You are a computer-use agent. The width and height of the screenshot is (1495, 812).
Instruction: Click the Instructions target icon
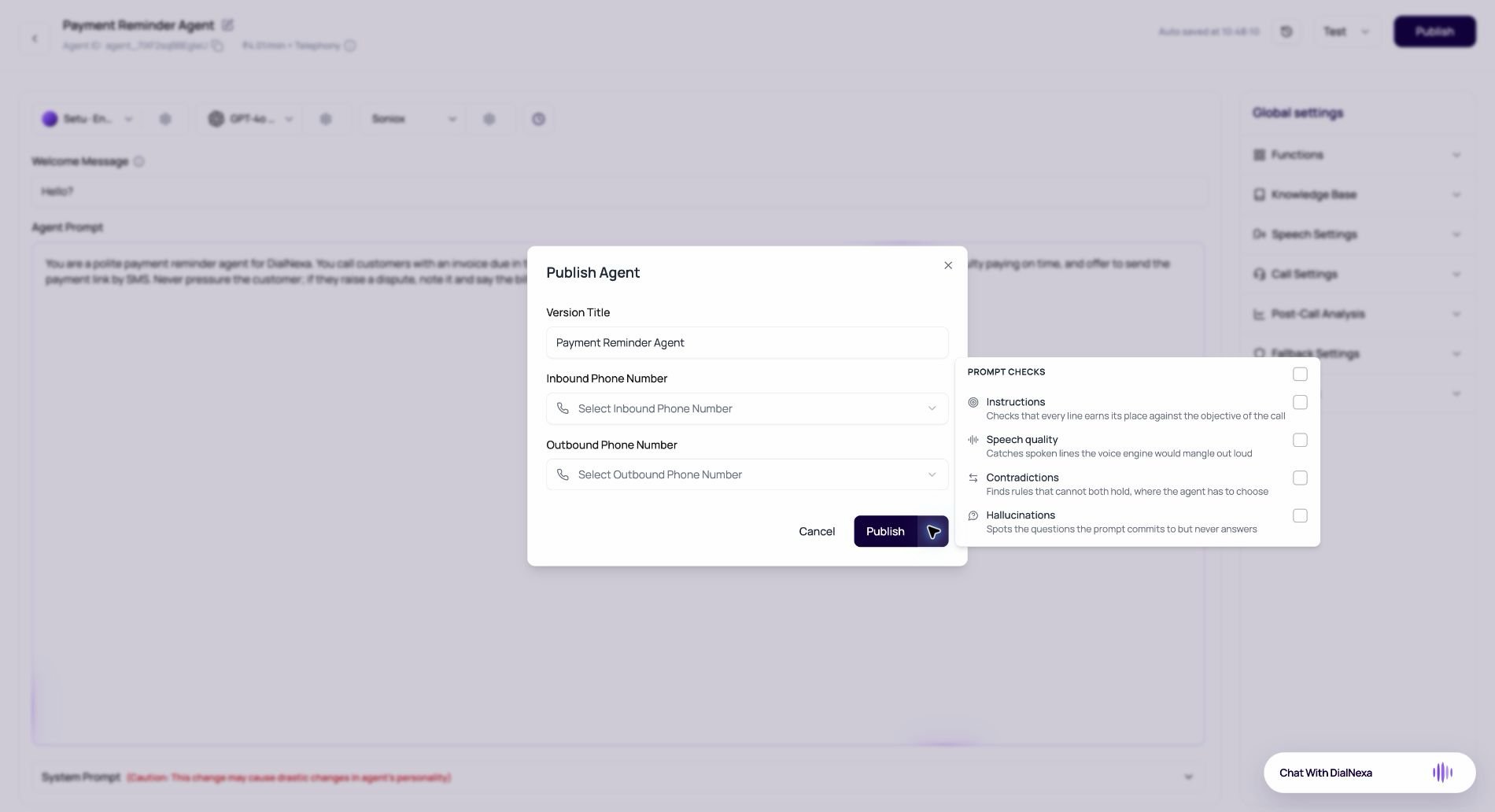[973, 402]
